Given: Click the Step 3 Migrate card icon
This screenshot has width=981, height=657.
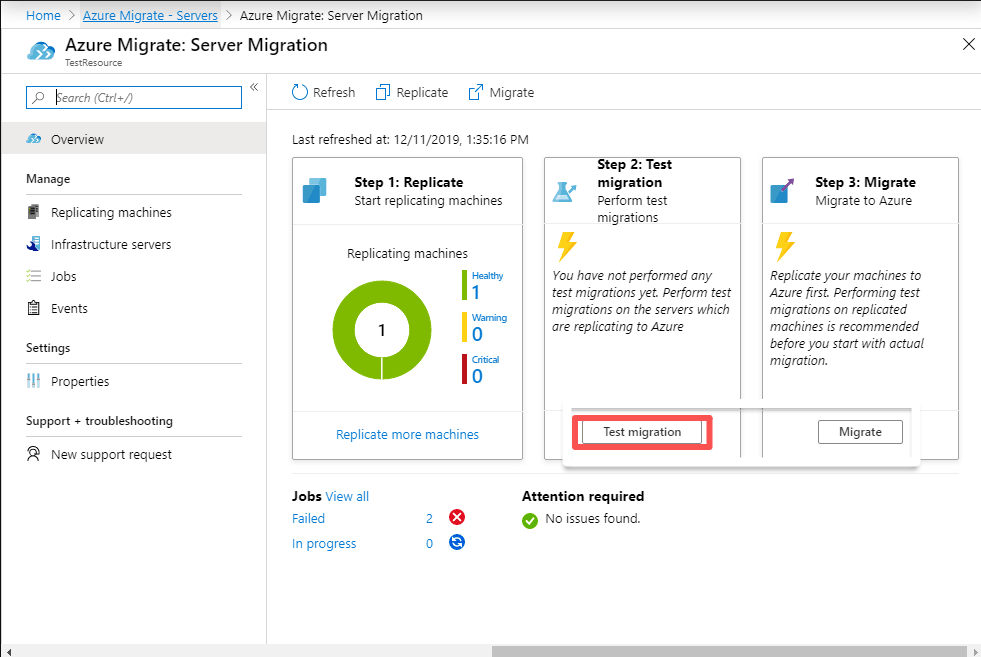Looking at the screenshot, I should tap(782, 191).
